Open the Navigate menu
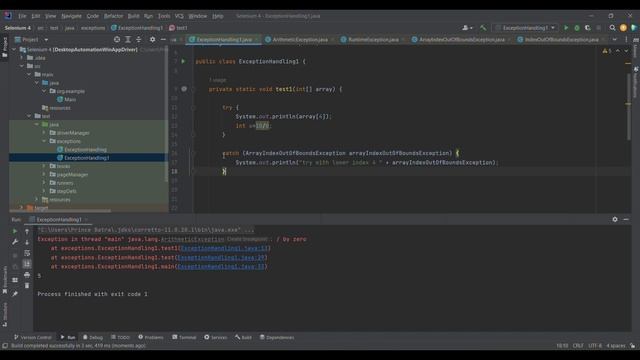Viewport: 640px width, 360px height. click(x=71, y=16)
